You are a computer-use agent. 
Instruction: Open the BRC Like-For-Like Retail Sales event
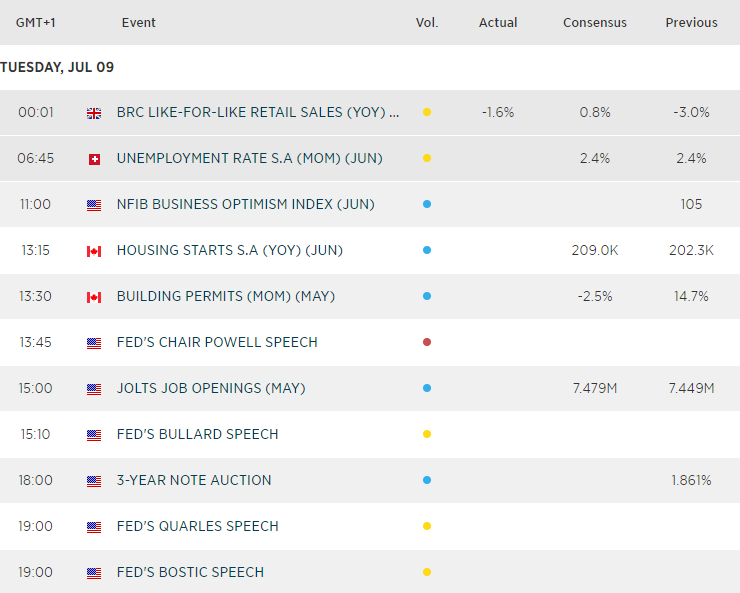(x=257, y=112)
